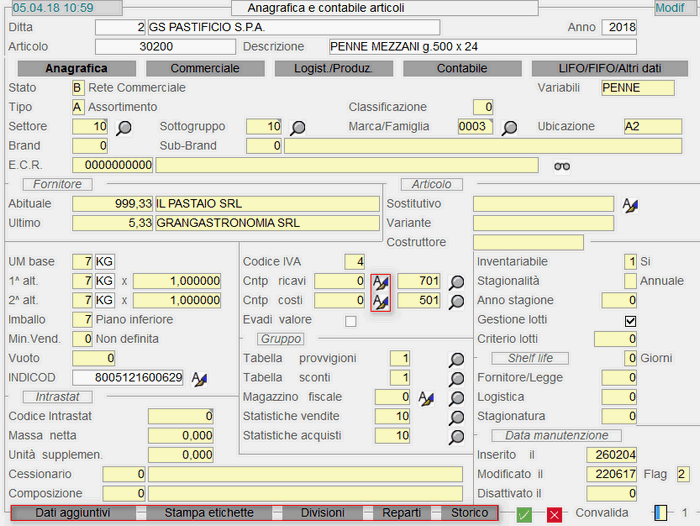The image size is (700, 526).
Task: Open the Sottogruppo search lookup
Action: pos(297,127)
